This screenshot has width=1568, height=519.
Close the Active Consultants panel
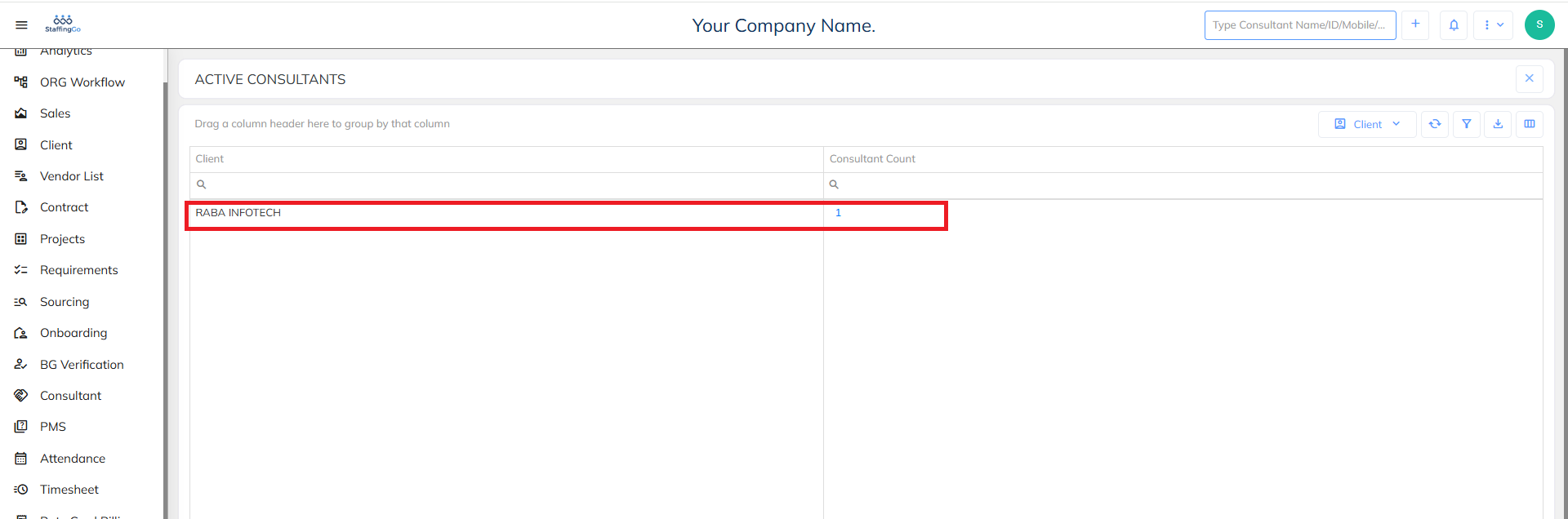1529,78
